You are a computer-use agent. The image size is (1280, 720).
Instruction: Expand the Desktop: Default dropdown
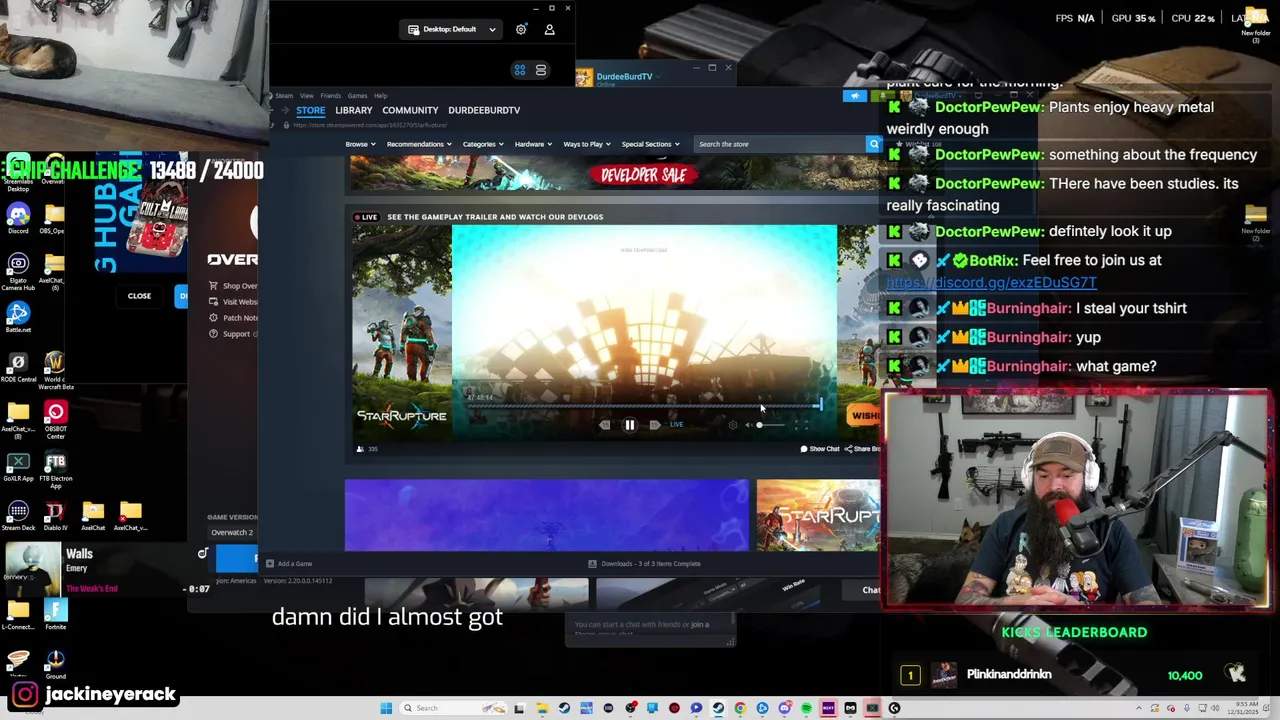coord(451,29)
